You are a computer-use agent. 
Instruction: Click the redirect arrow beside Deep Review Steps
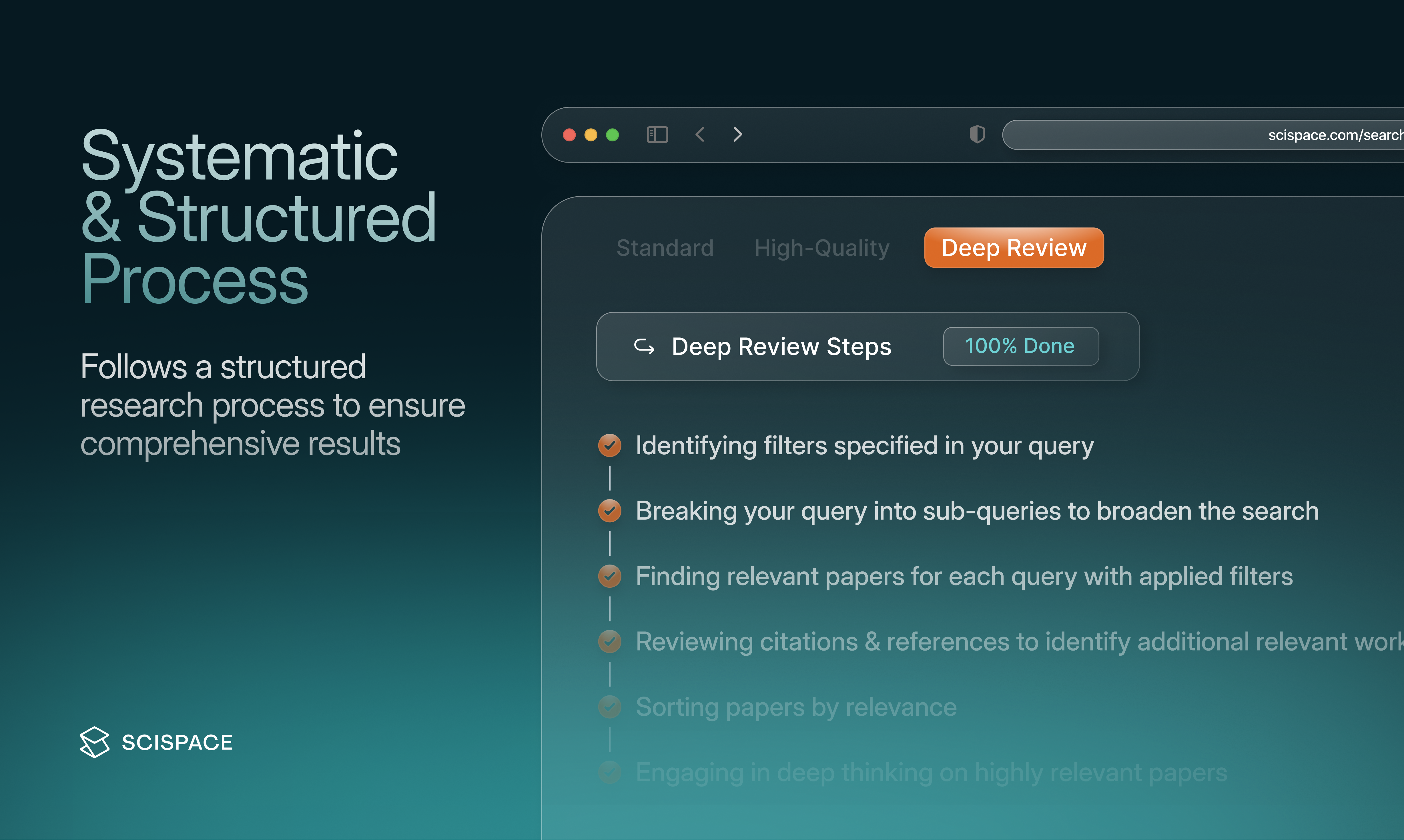tap(644, 346)
